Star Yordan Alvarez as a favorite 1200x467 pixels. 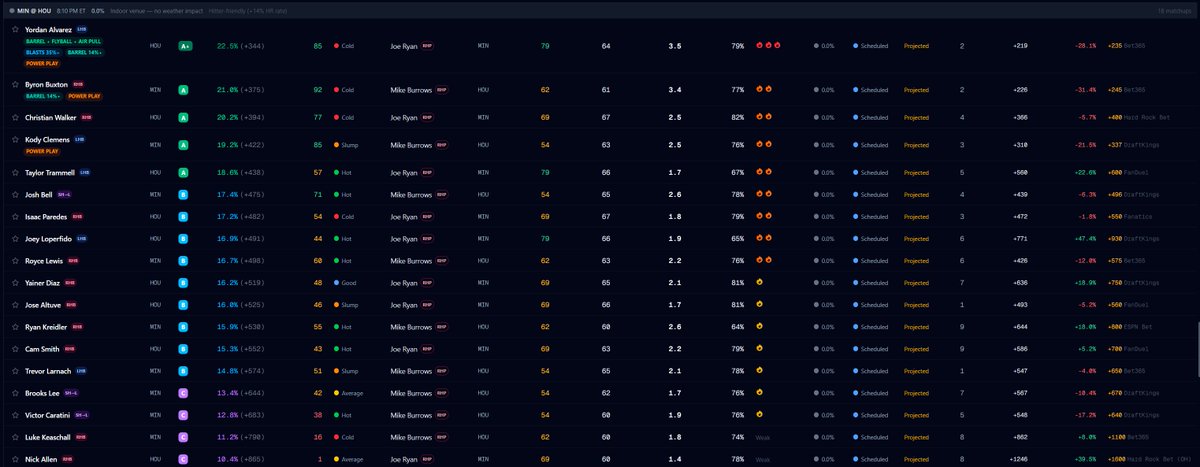(x=15, y=30)
